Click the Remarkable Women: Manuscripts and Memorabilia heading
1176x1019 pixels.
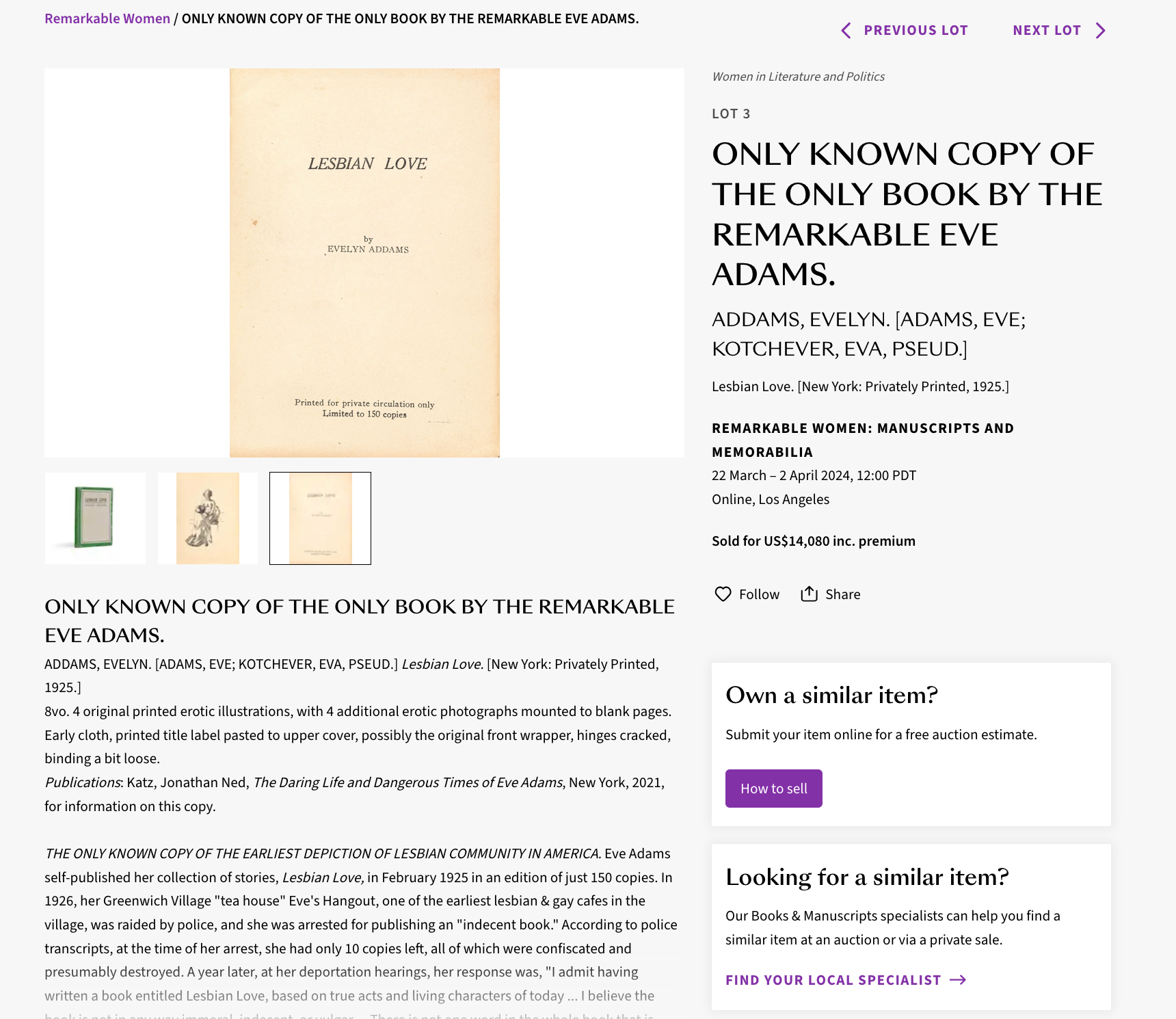coord(863,440)
